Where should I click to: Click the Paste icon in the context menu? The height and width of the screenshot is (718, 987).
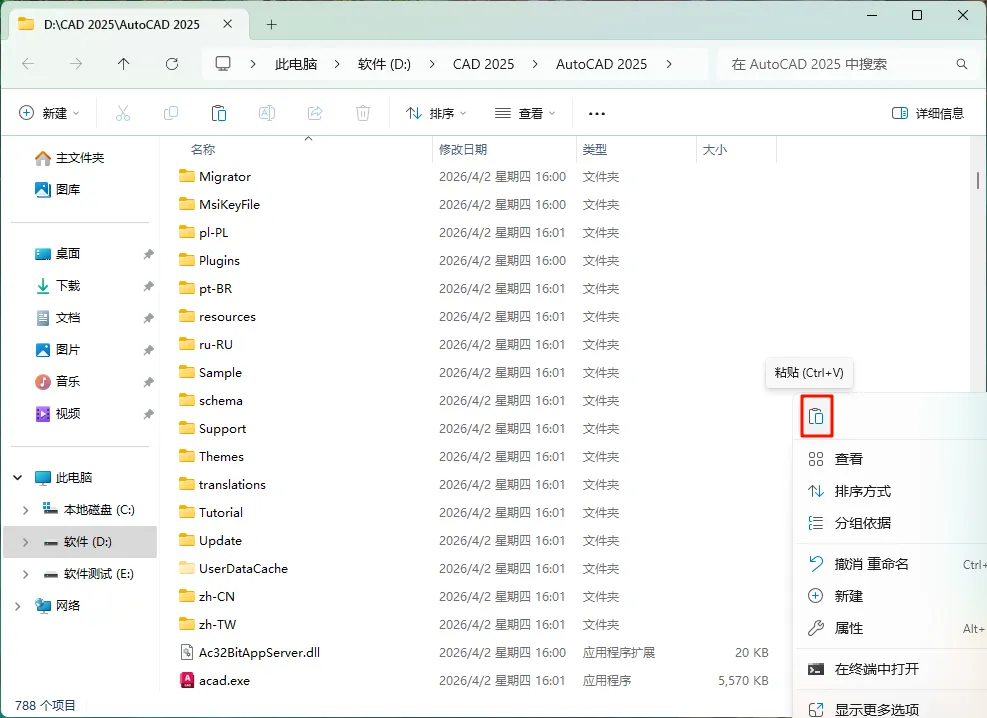[x=816, y=416]
